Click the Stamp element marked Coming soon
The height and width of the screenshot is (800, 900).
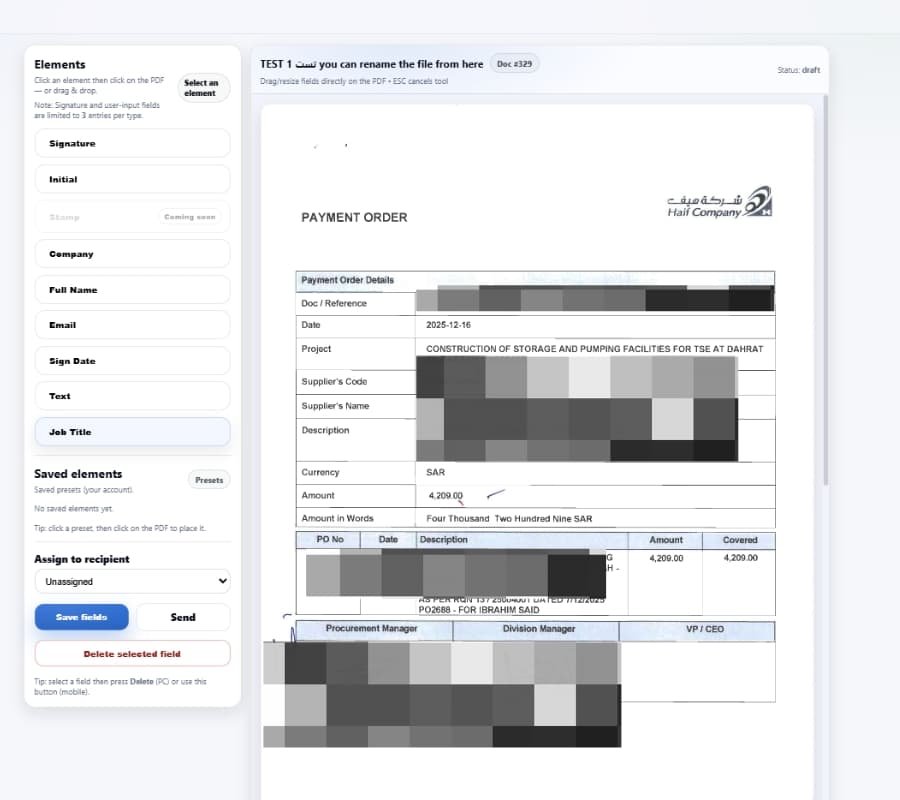pyautogui.click(x=132, y=216)
